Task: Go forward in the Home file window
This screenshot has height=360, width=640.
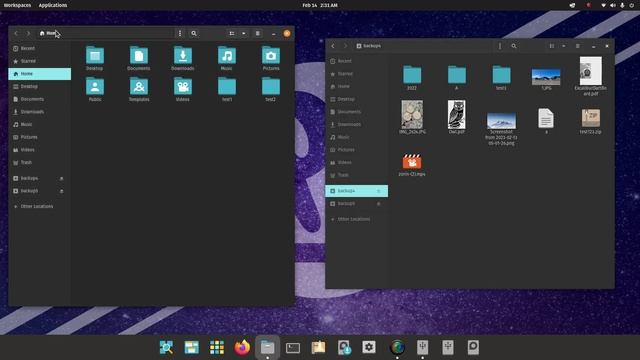Action: [28, 33]
